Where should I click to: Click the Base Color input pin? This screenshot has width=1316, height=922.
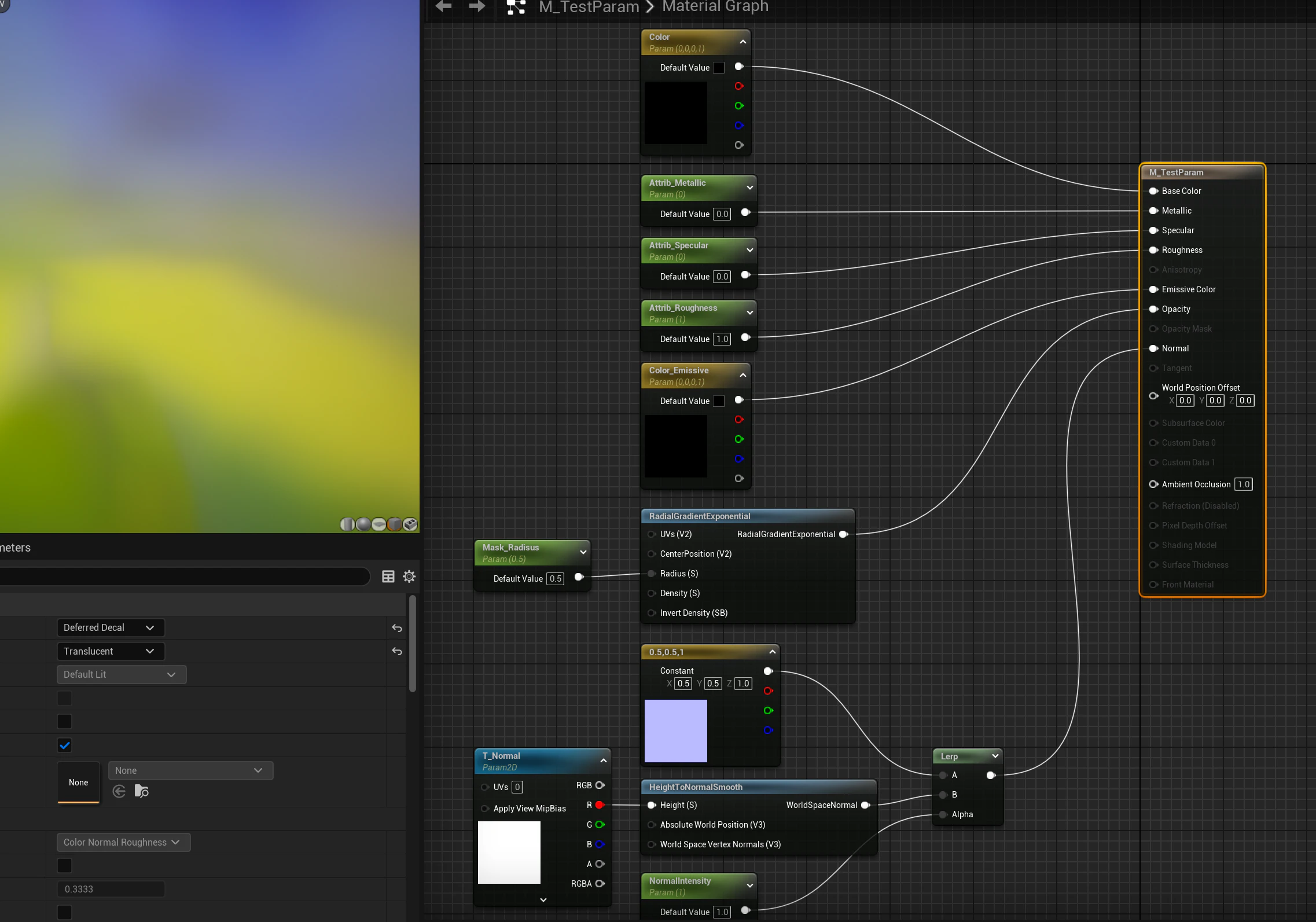pyautogui.click(x=1153, y=191)
